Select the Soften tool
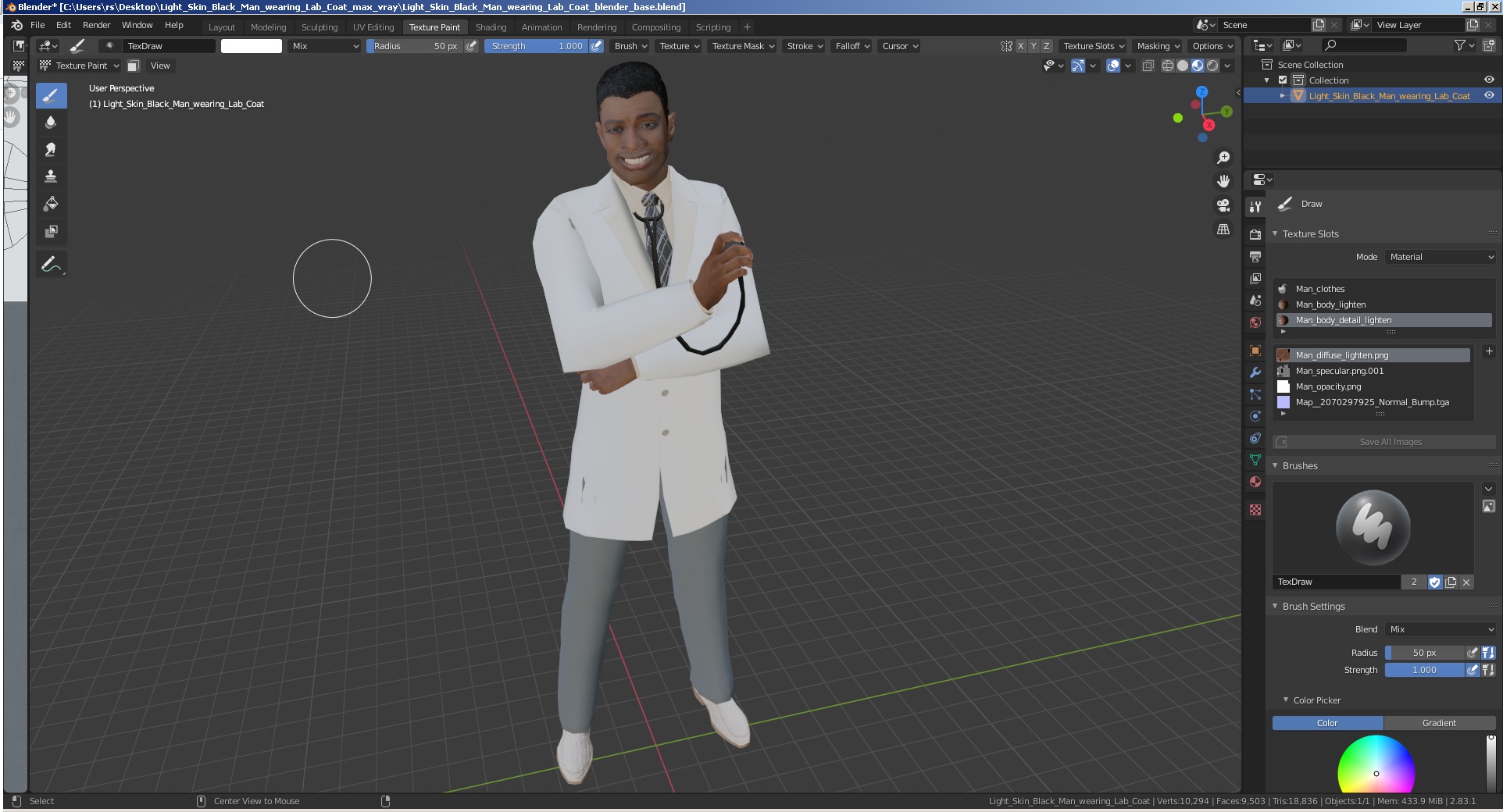Screen dimensions: 1503x812 coord(51,123)
